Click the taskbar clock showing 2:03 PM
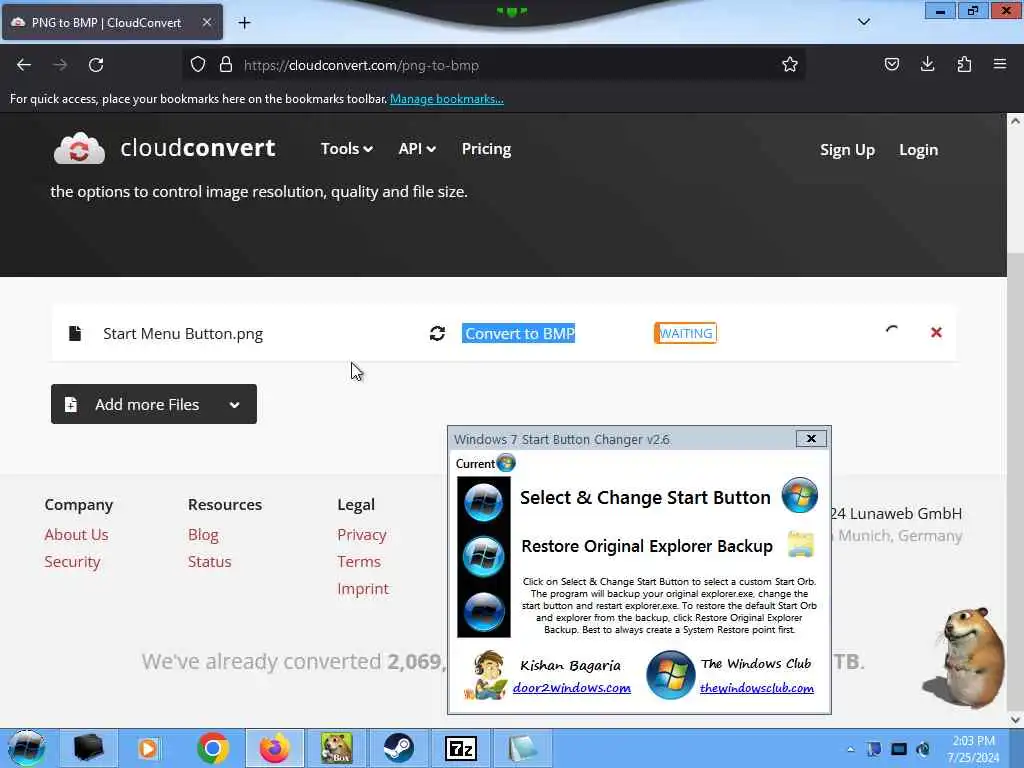This screenshot has width=1024, height=768. 973,749
